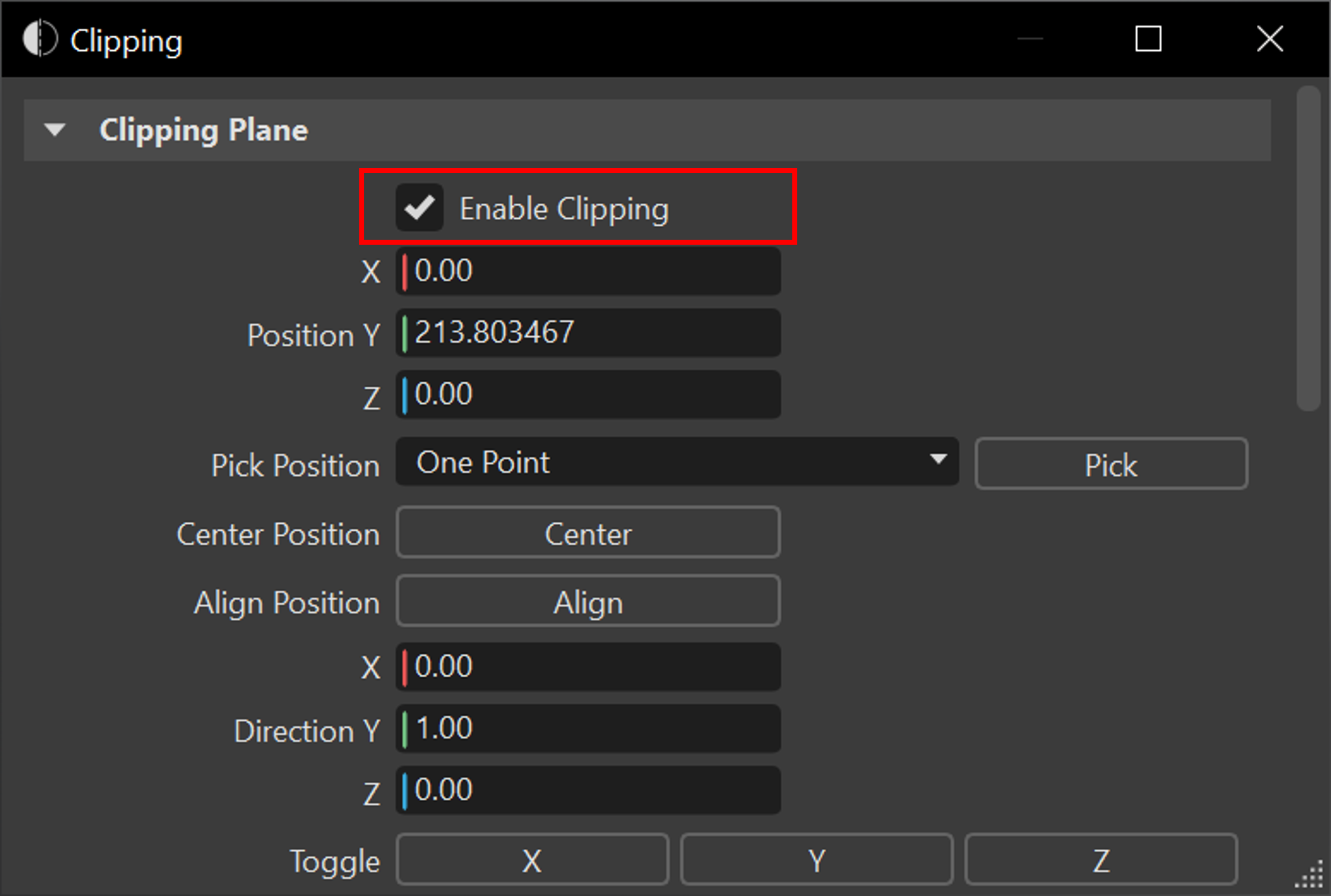Click the Clipping window title icon
Image resolution: width=1331 pixels, height=896 pixels.
click(x=40, y=39)
